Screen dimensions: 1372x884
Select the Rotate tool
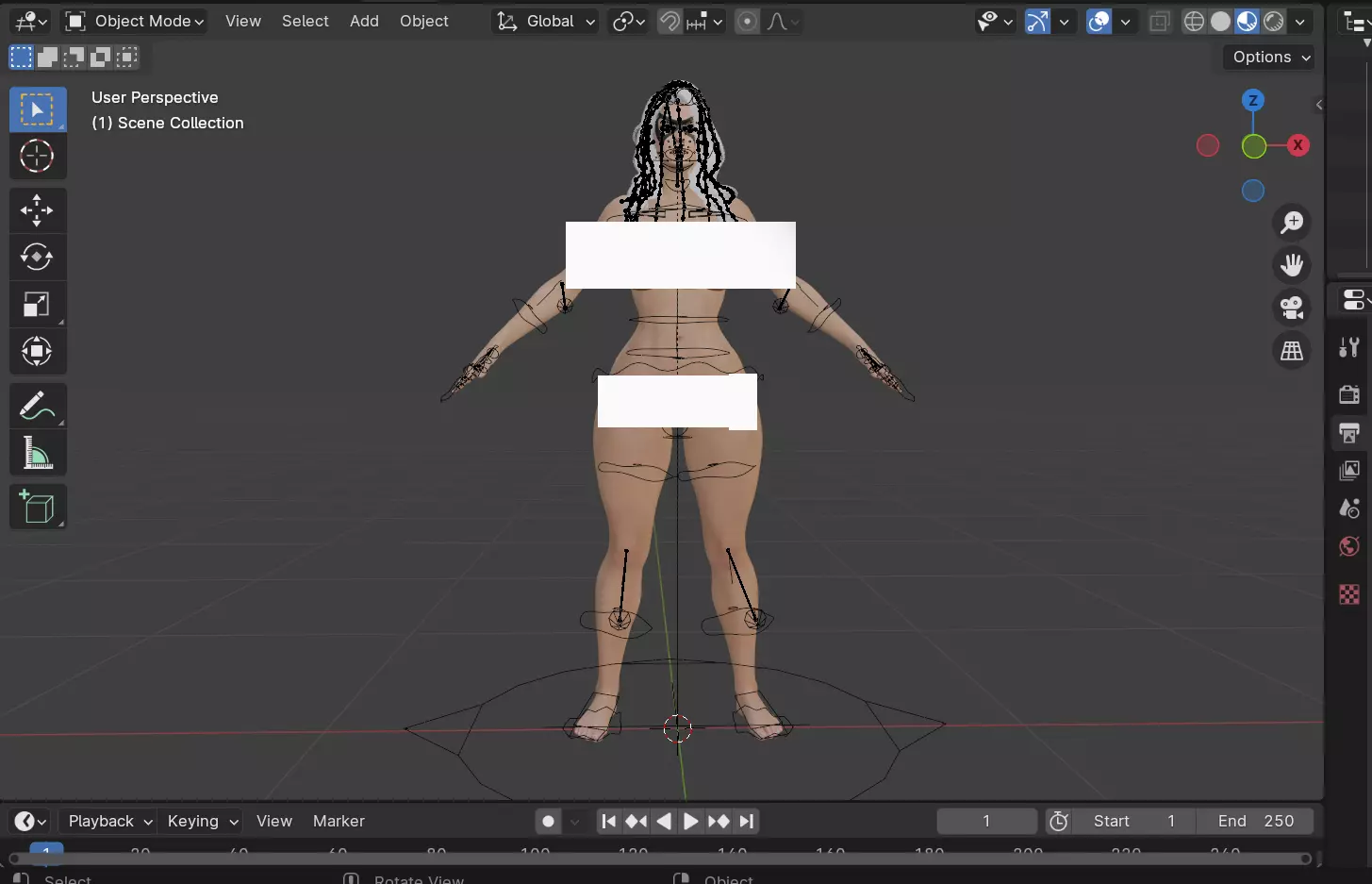(x=38, y=258)
